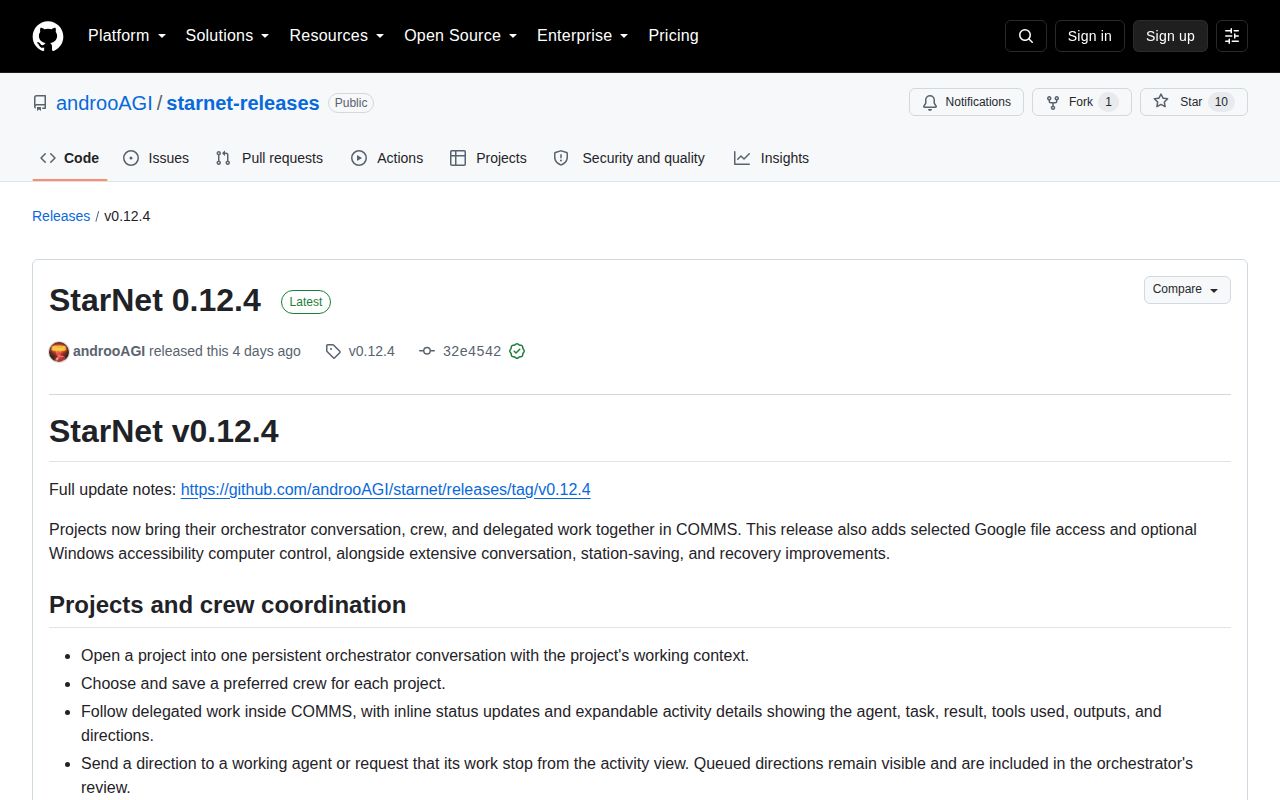Click the tag icon next to v0.12.4

click(x=333, y=352)
